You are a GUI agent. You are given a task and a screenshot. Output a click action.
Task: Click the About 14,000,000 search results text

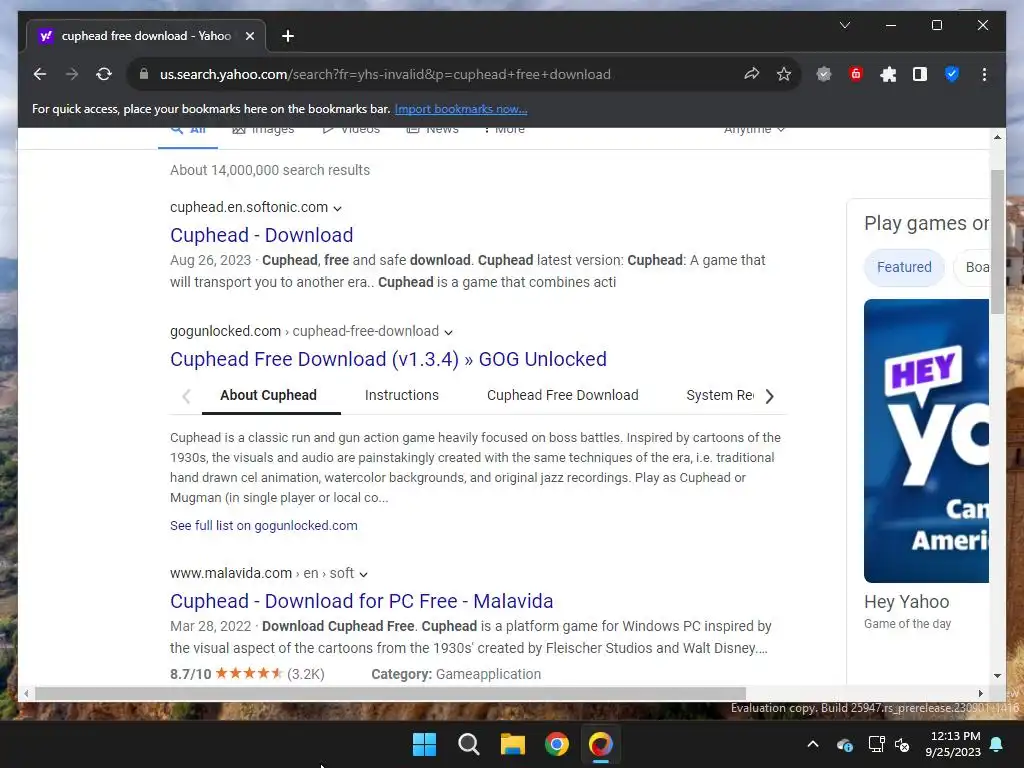point(270,170)
